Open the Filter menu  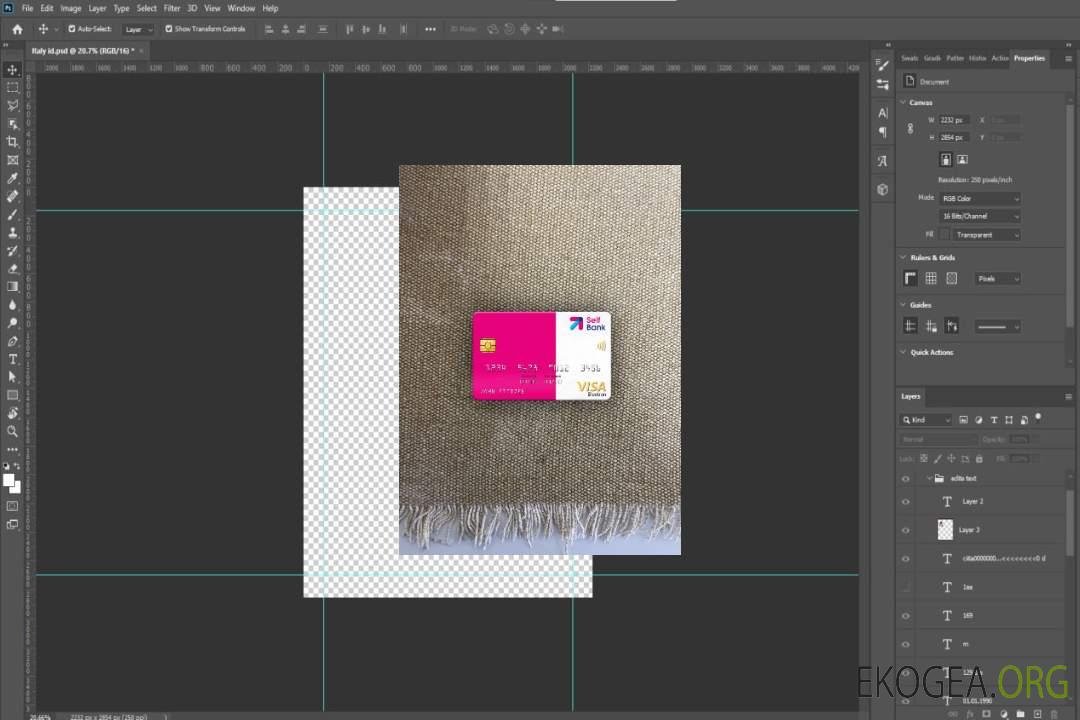[172, 8]
